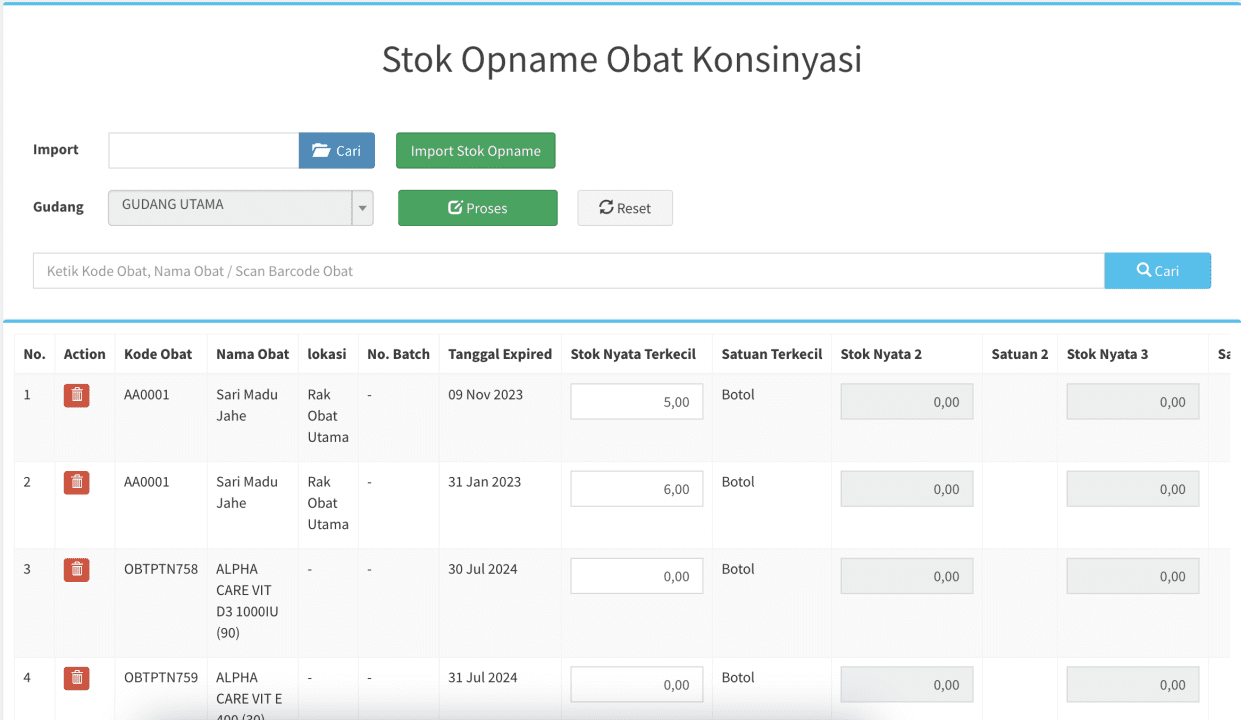Select Rak Obat Utama location in row 2

pos(328,503)
